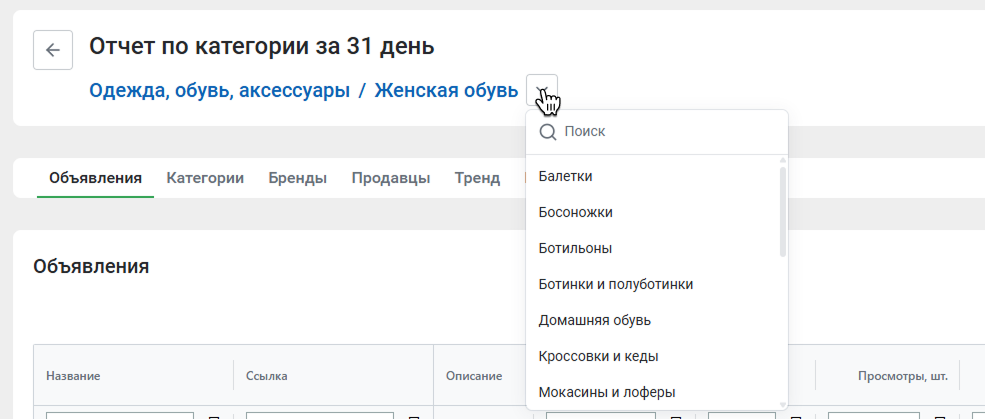Click the dropdown list scroll-up arrow

[783, 160]
